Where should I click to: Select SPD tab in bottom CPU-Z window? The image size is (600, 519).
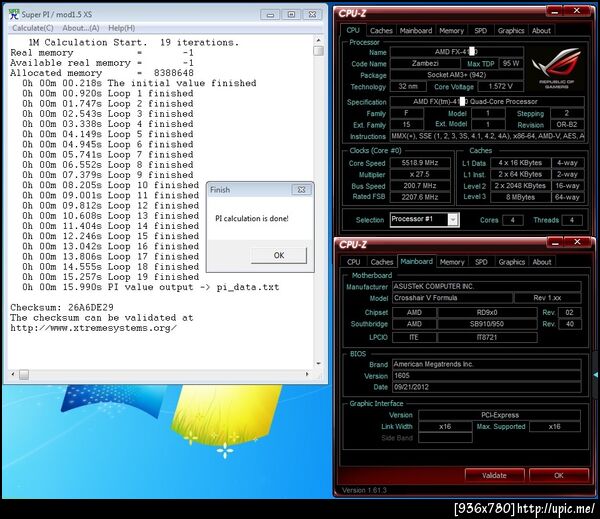click(x=481, y=262)
